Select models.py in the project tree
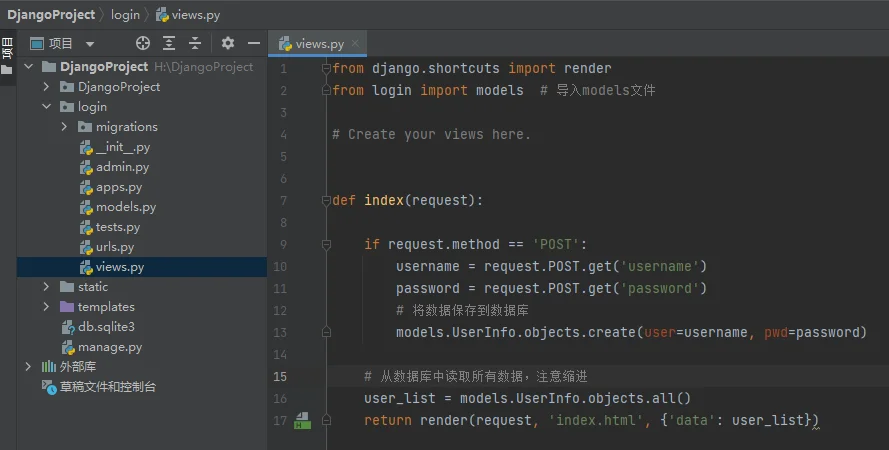This screenshot has width=889, height=450. [x=142, y=207]
